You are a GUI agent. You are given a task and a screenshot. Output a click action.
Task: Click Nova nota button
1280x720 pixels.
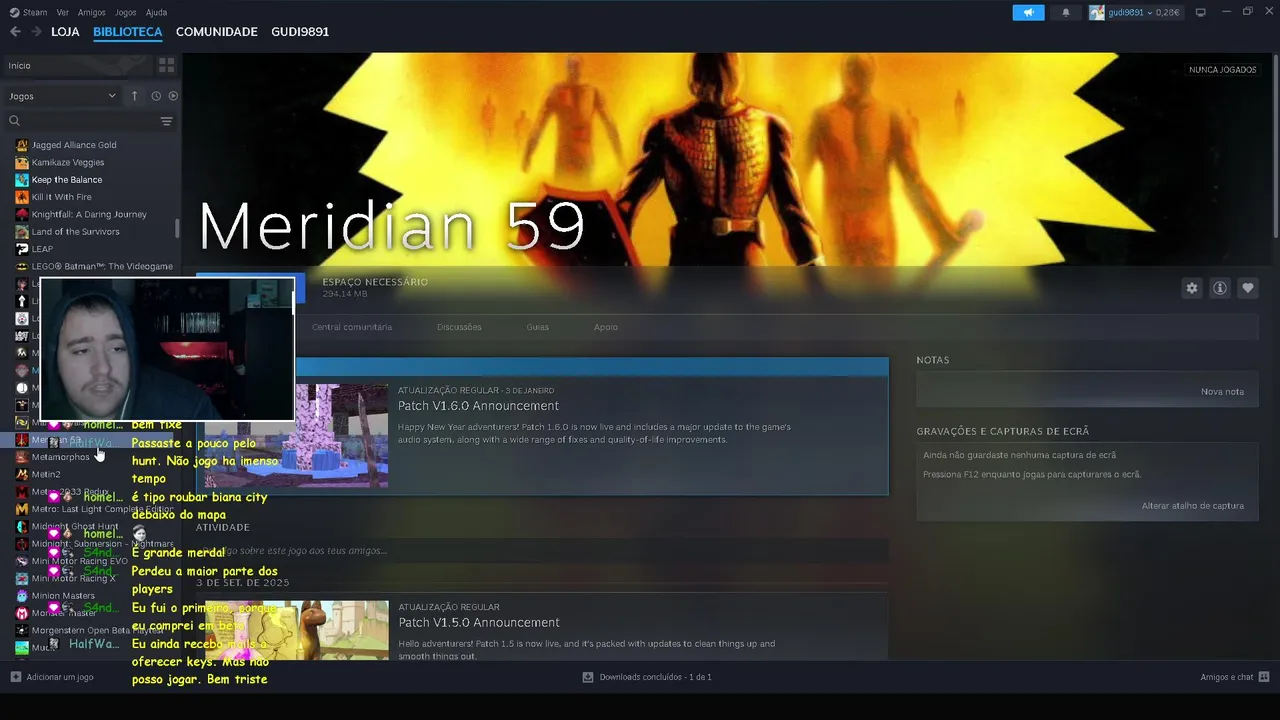tap(1222, 391)
